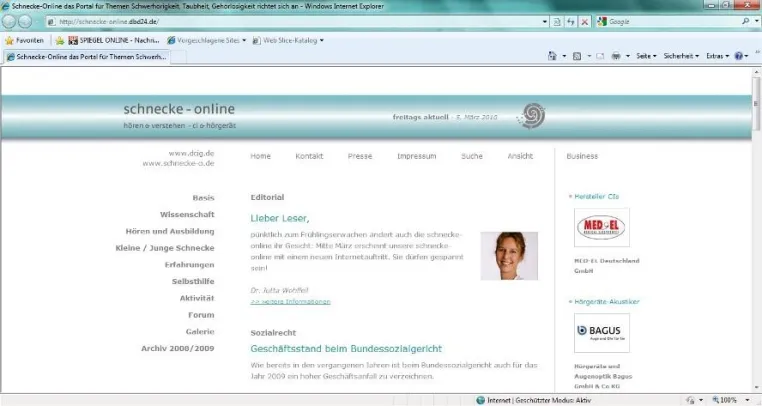Open the Kontakt navigation item
This screenshot has width=762, height=406.
[x=309, y=156]
